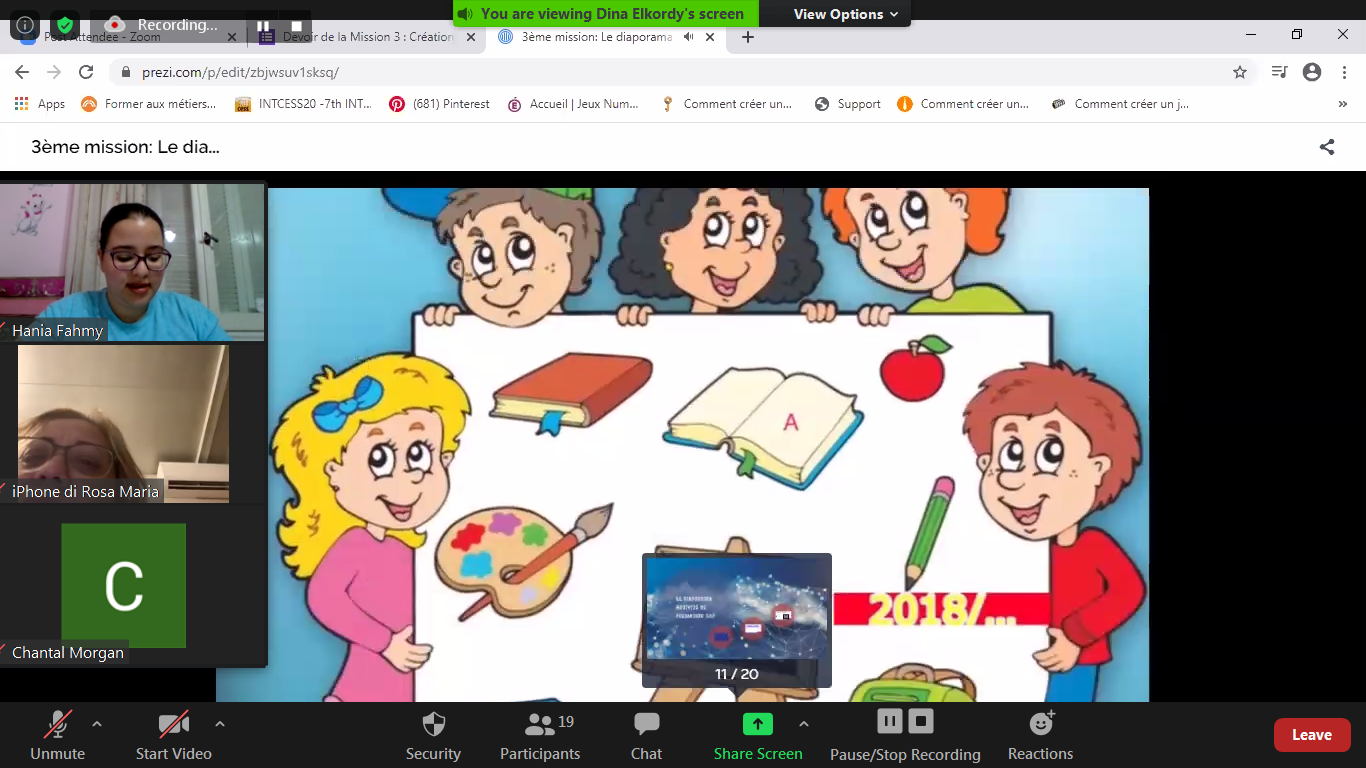Click the Prezi share icon
Image resolution: width=1366 pixels, height=768 pixels.
tap(1327, 147)
